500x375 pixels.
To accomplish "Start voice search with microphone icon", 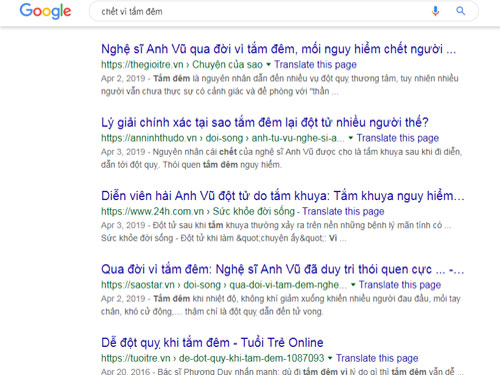I will point(435,11).
